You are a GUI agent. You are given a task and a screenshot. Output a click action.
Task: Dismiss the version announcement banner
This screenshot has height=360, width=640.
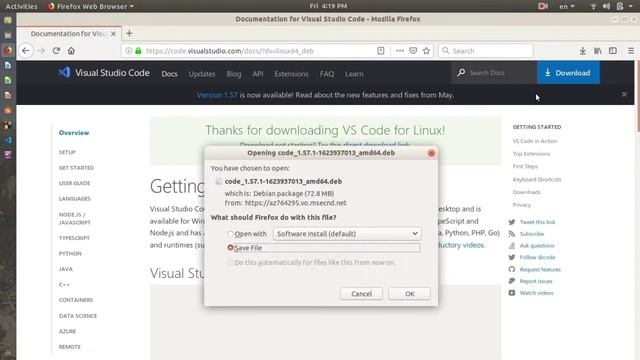[624, 94]
